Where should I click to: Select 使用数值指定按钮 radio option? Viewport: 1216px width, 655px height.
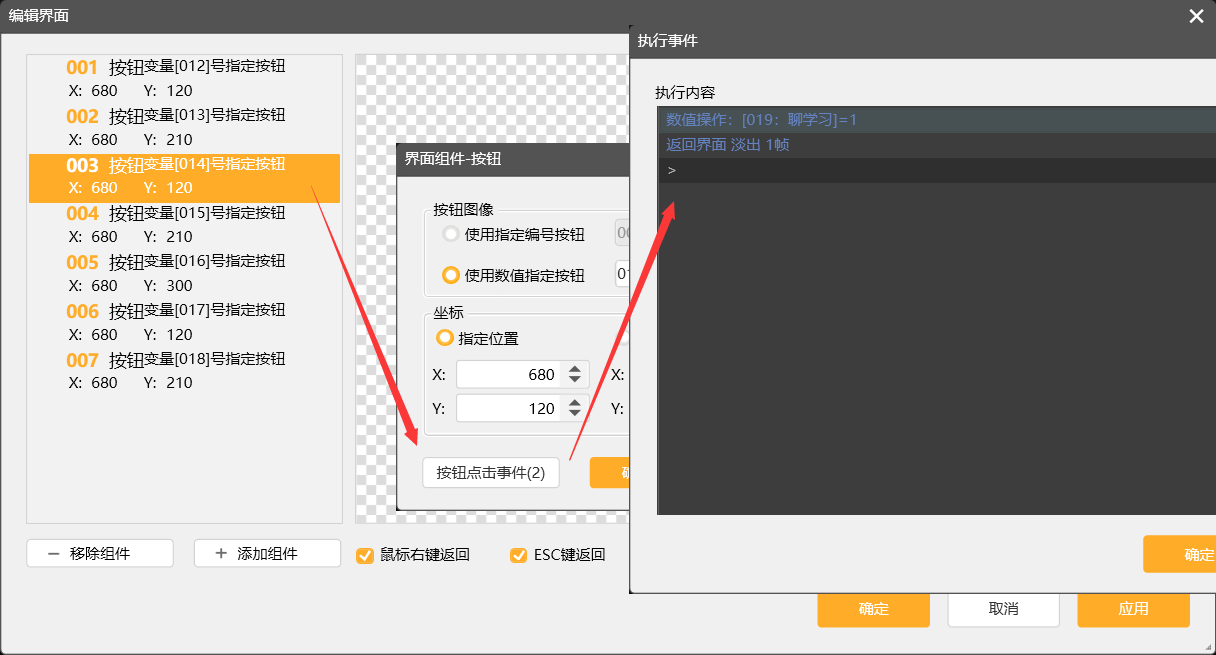point(451,275)
